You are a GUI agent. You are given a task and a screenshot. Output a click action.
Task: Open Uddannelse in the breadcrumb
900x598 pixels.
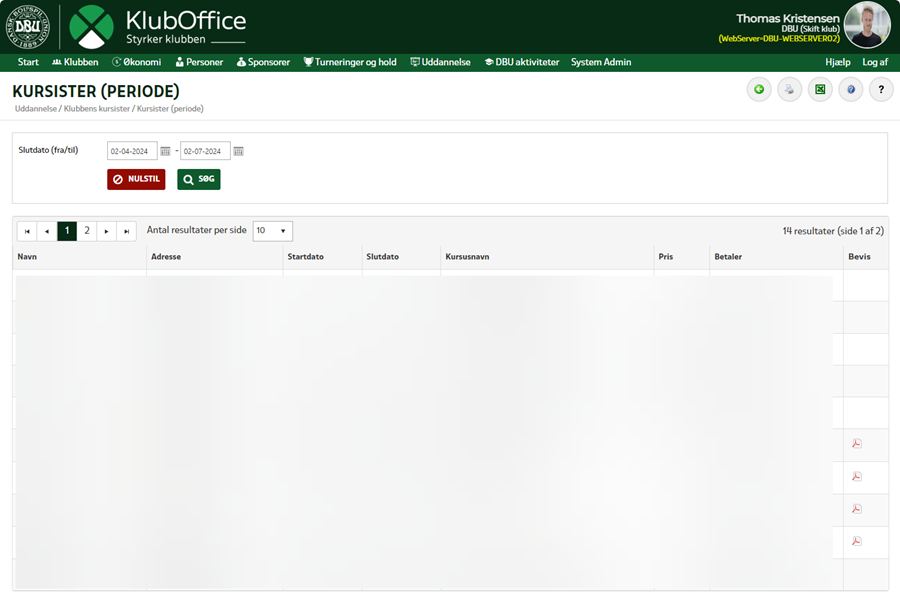tap(36, 108)
